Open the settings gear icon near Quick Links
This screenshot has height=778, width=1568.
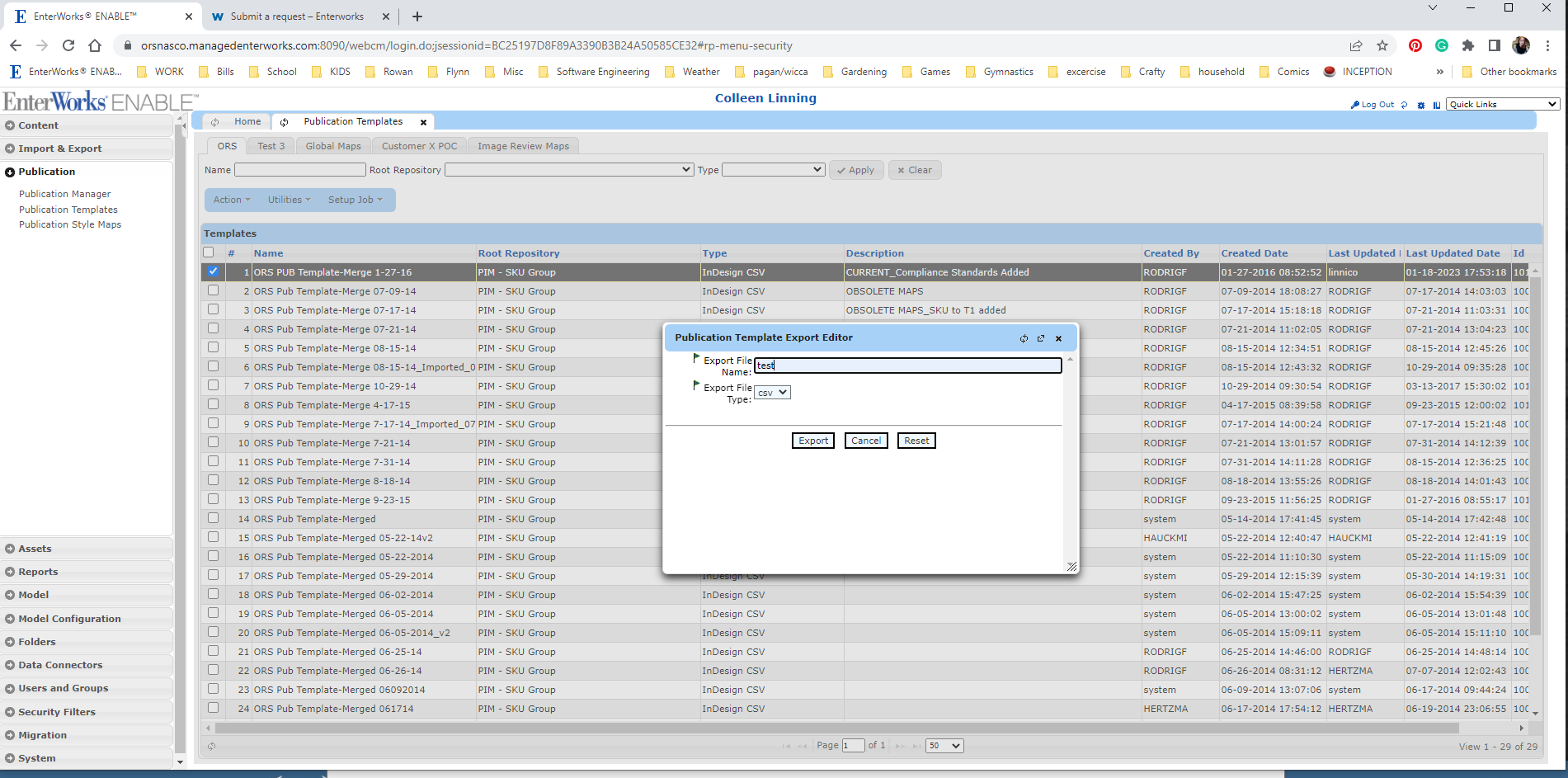pyautogui.click(x=1420, y=105)
